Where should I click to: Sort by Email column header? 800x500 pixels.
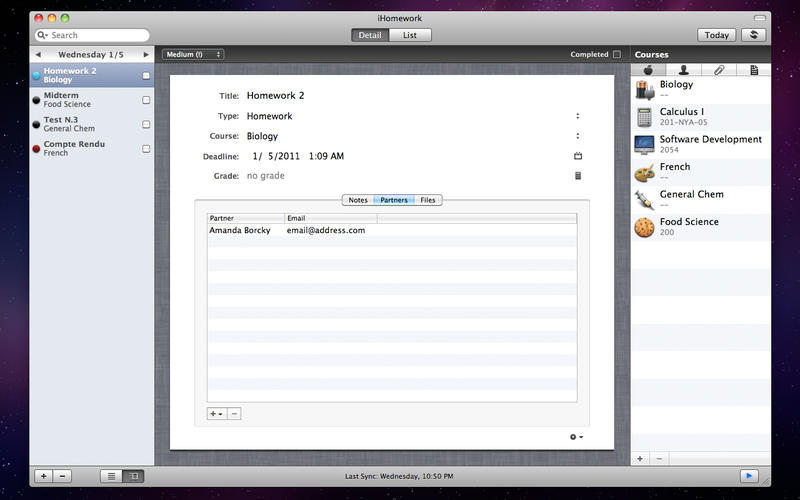pos(331,218)
